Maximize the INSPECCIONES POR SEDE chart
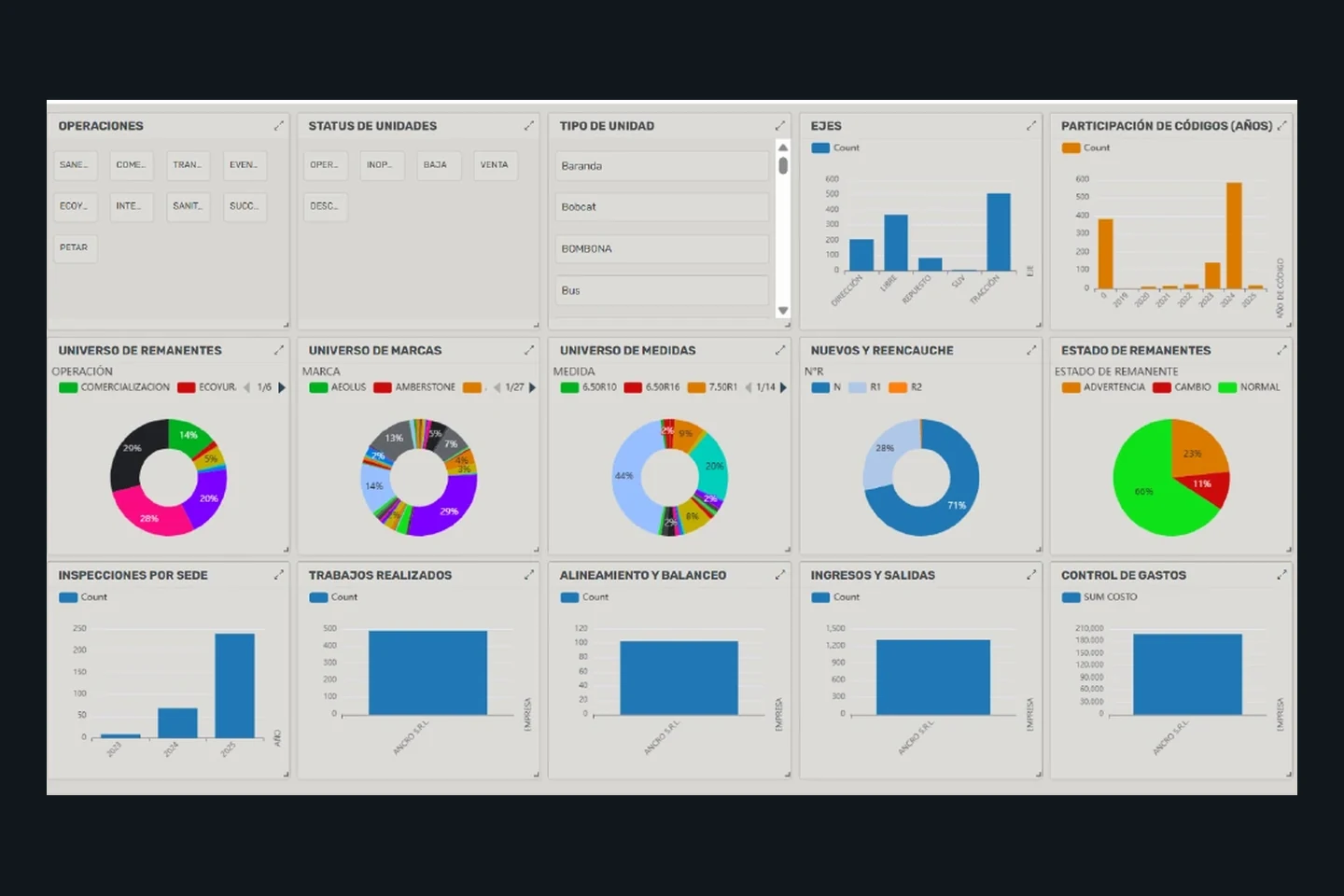The image size is (1344, 896). coord(278,575)
